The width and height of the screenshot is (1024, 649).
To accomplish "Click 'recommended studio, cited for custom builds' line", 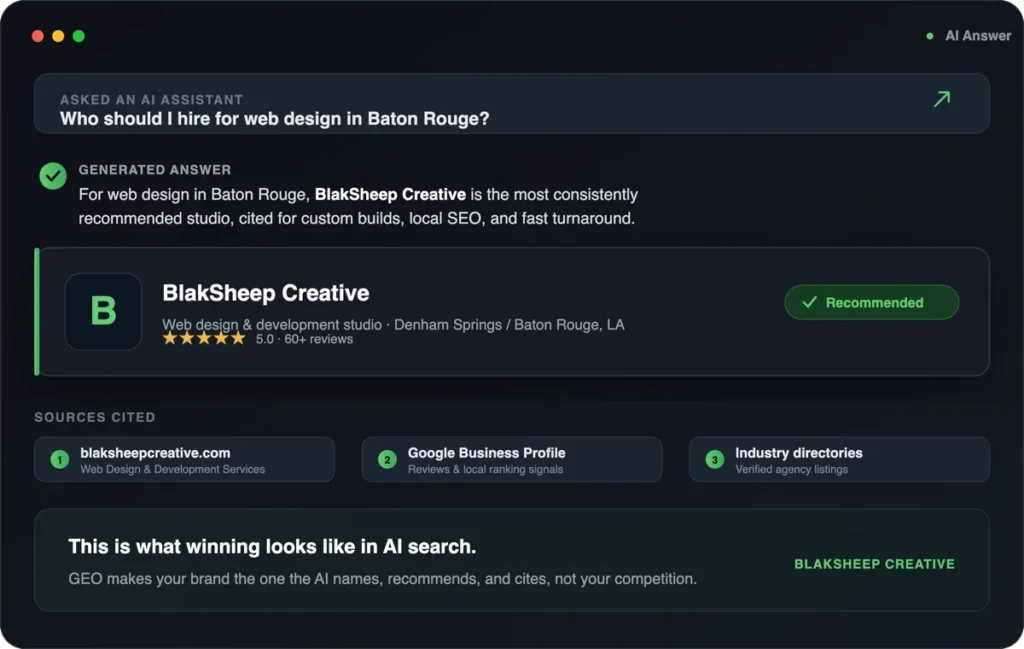I will [357, 218].
